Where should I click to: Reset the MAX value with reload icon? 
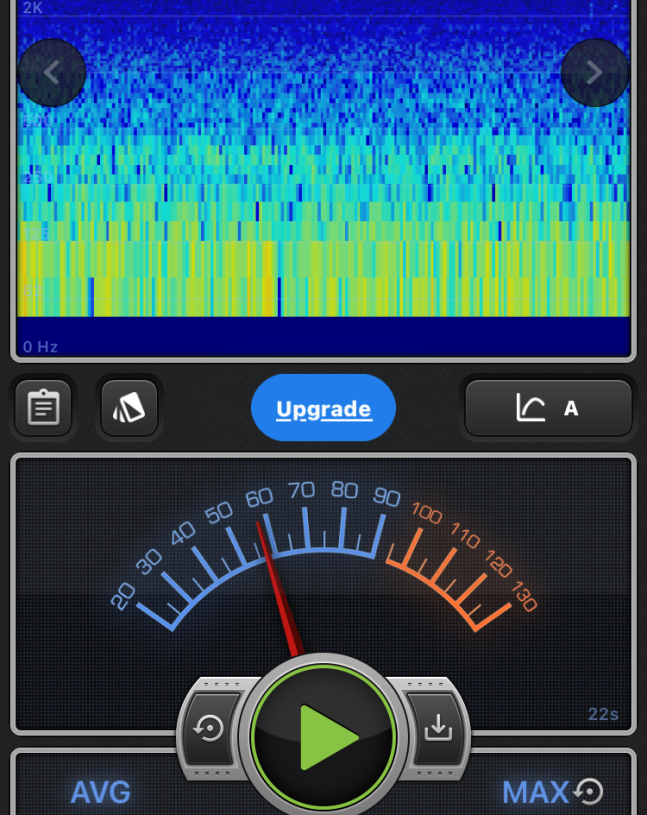point(590,792)
